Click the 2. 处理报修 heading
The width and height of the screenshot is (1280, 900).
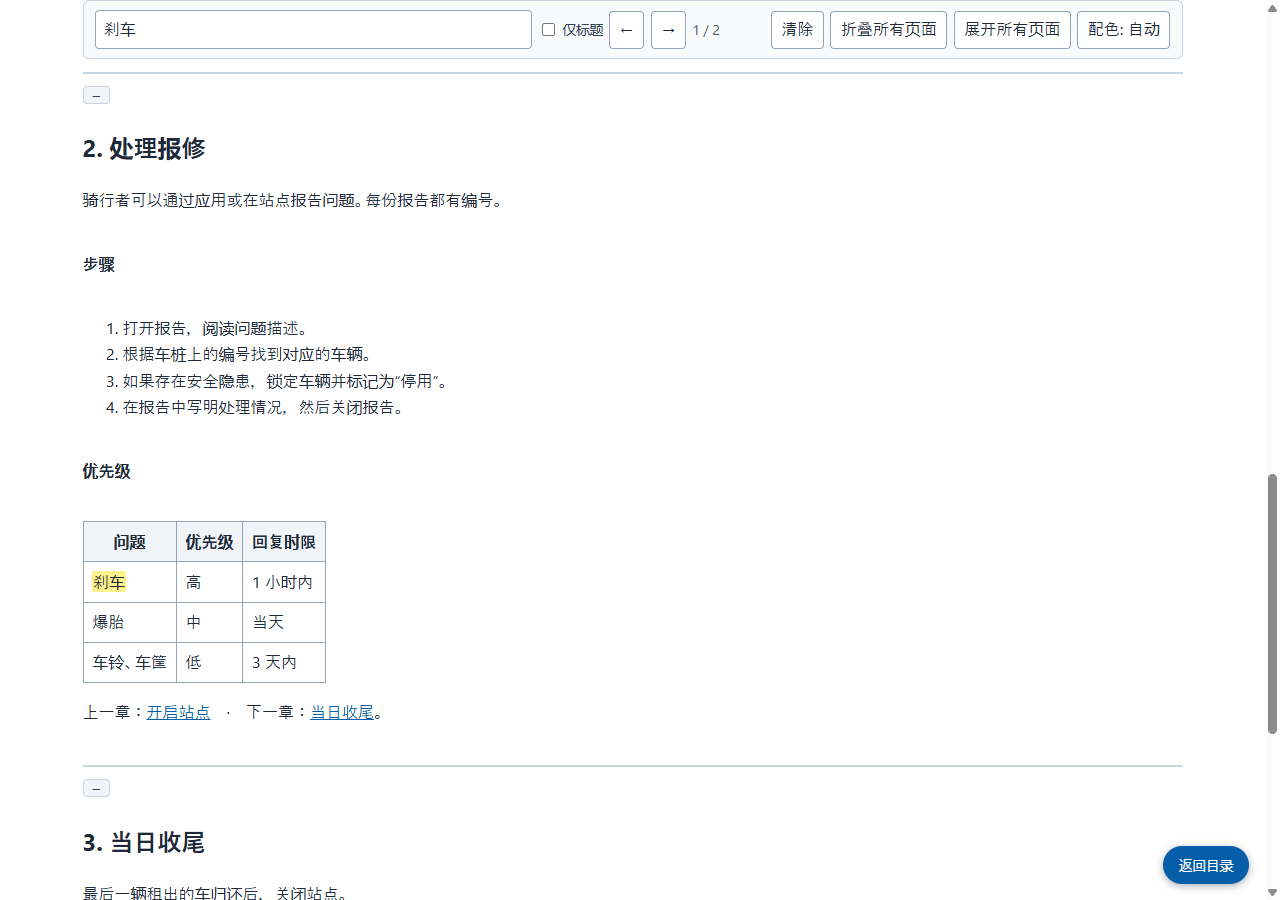point(144,148)
